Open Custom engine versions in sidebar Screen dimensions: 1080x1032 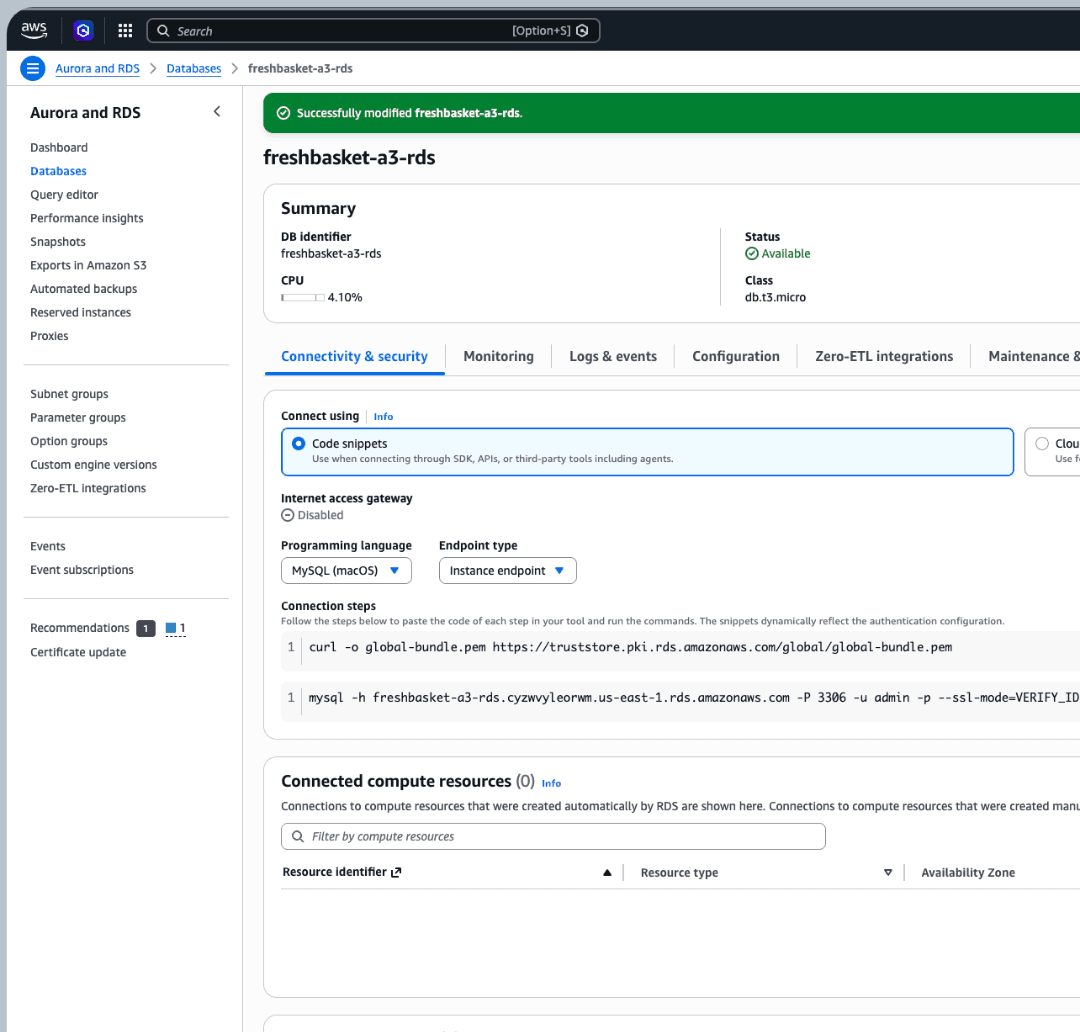[94, 464]
